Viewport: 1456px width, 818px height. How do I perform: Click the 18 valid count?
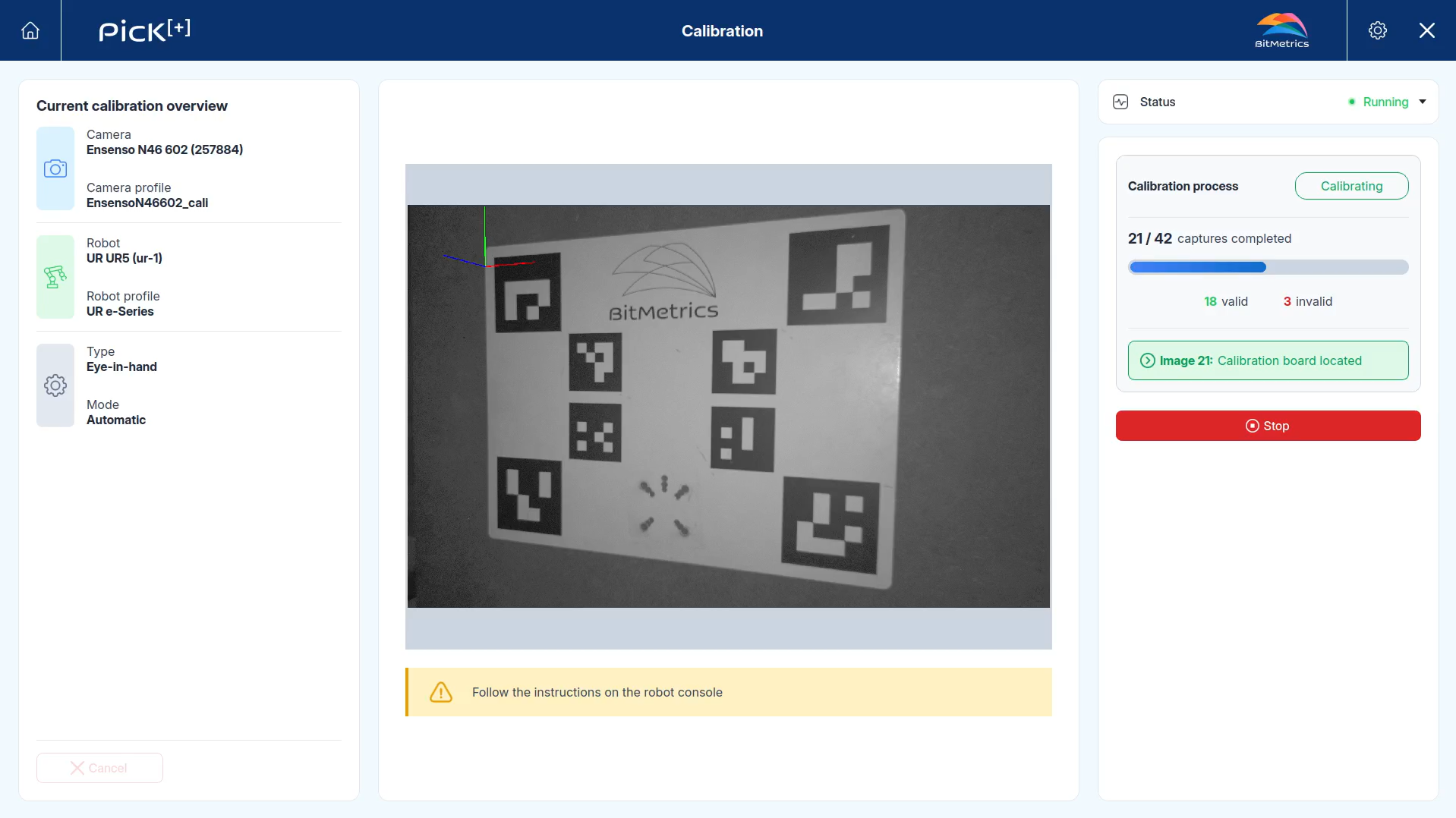(x=1225, y=301)
